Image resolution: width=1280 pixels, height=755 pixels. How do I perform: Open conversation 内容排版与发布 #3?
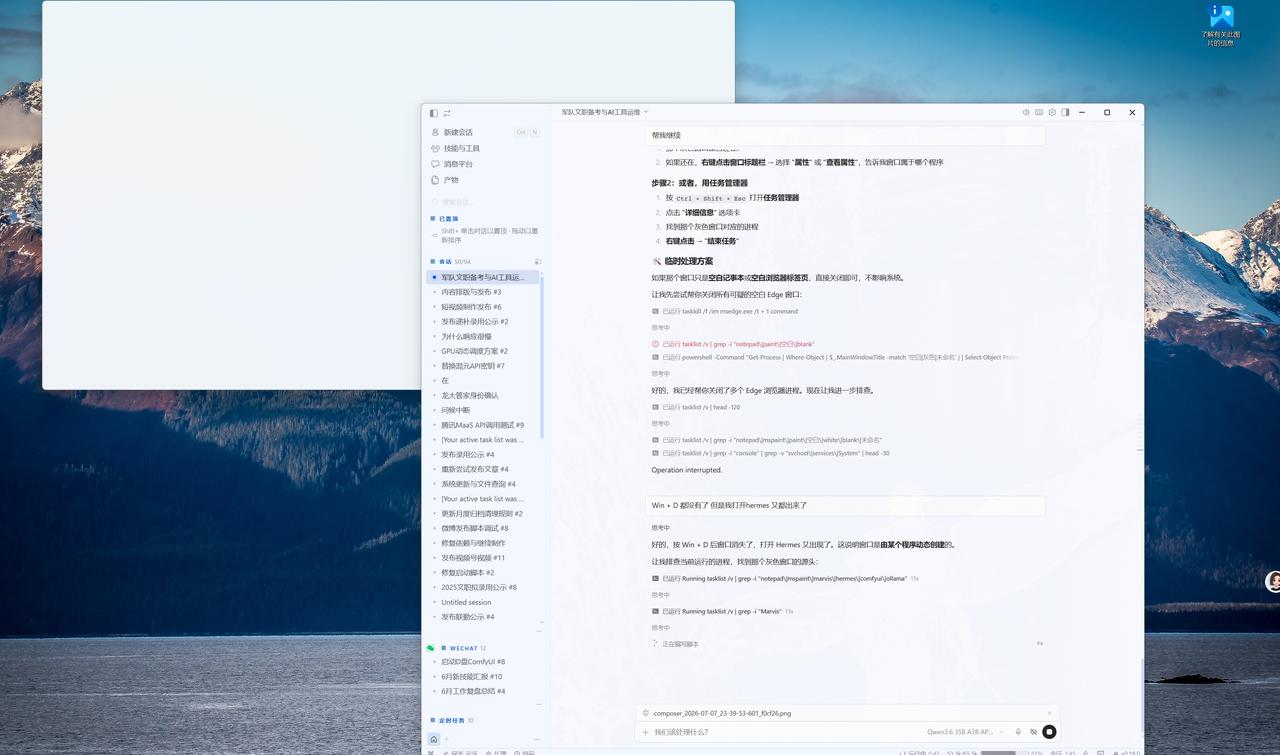(x=484, y=292)
